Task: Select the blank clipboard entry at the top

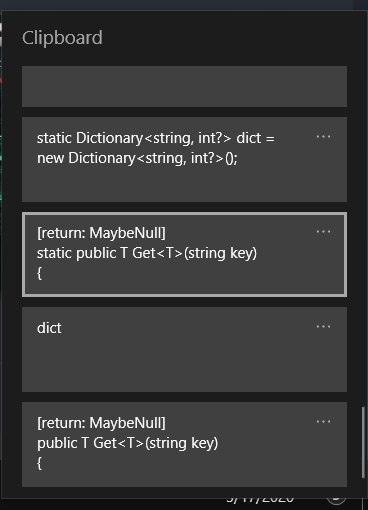Action: point(184,86)
